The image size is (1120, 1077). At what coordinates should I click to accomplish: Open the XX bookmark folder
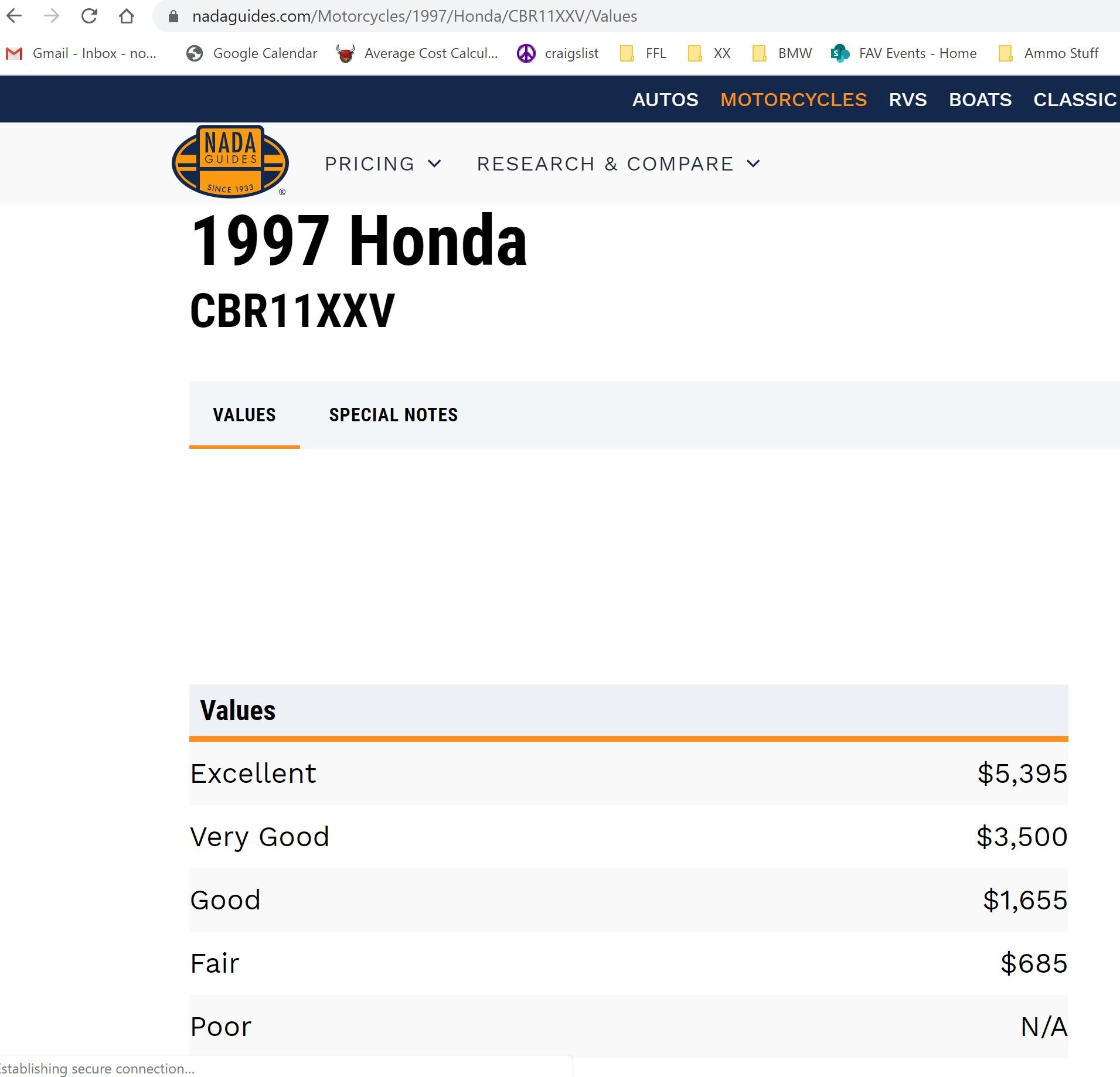(x=710, y=53)
